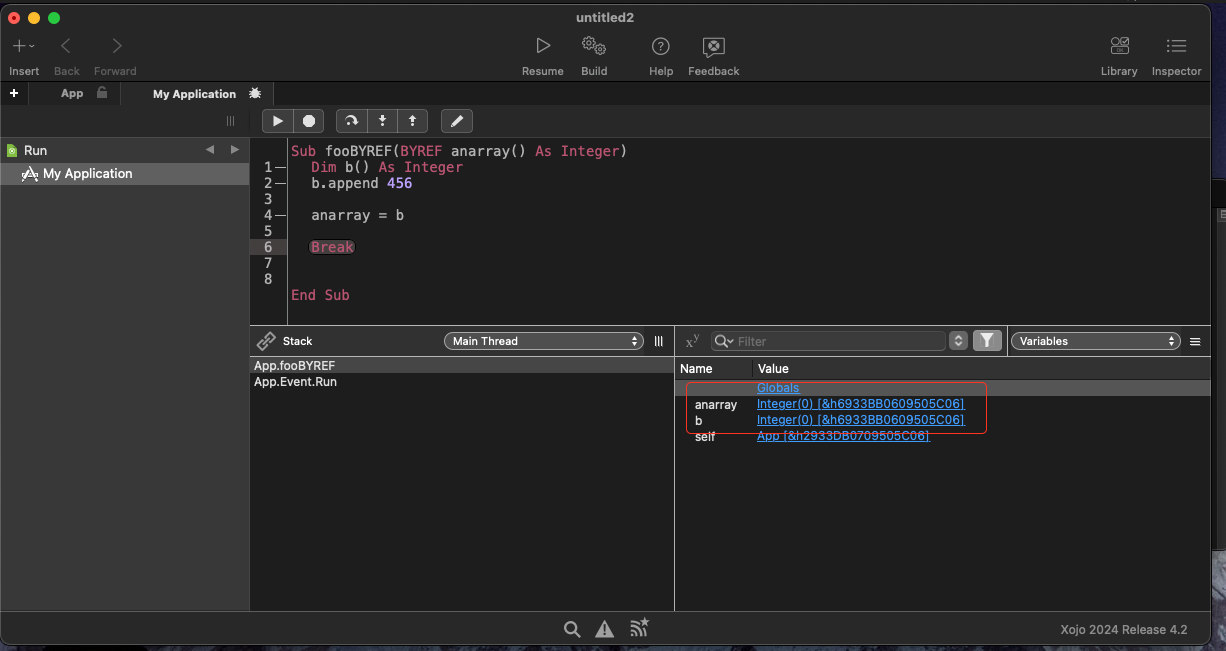Open the Inspector panel
The image size is (1226, 651).
(x=1176, y=46)
